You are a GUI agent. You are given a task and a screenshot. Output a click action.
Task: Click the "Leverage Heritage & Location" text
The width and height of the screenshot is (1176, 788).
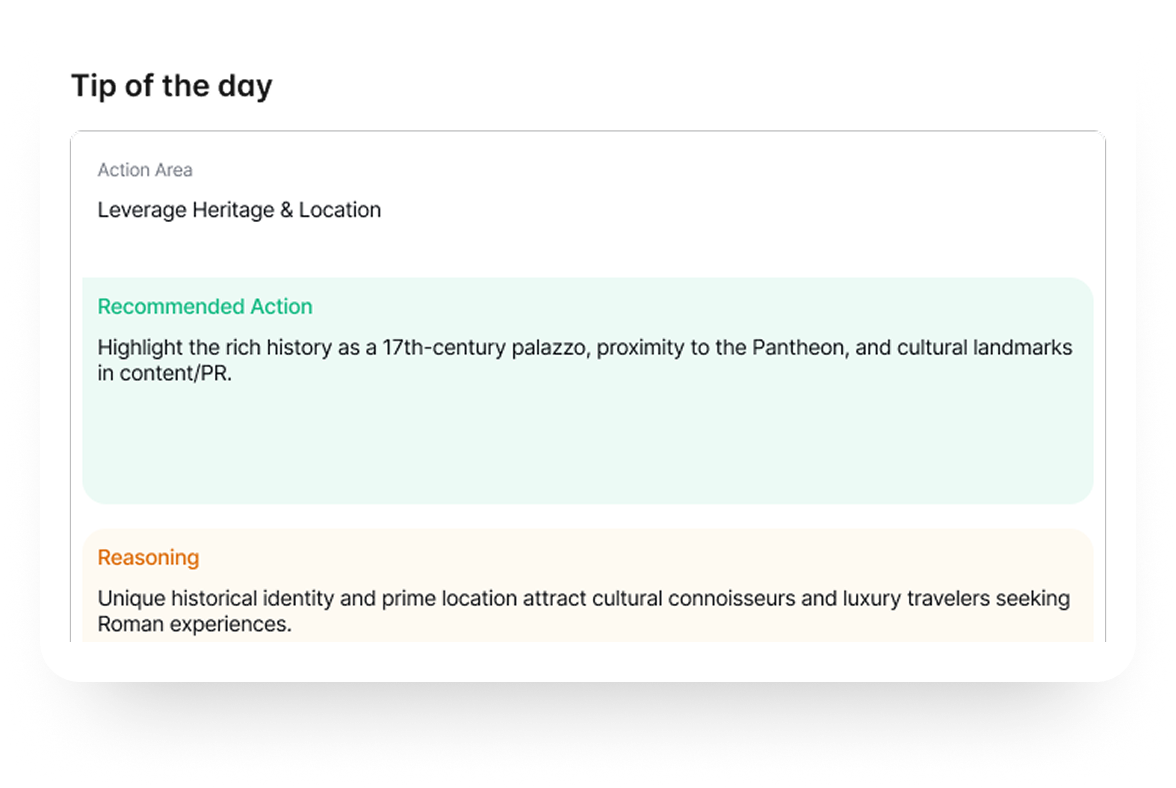[239, 210]
